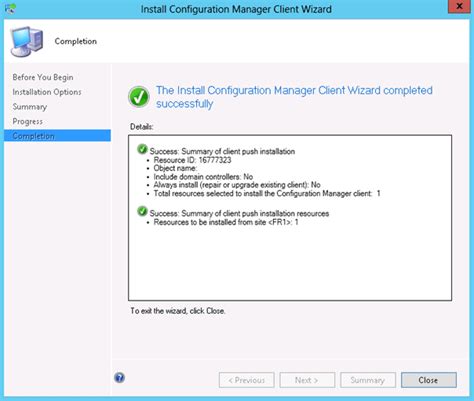This screenshot has height=401, width=474.
Task: Click the blue help question mark icon
Action: click(x=119, y=378)
